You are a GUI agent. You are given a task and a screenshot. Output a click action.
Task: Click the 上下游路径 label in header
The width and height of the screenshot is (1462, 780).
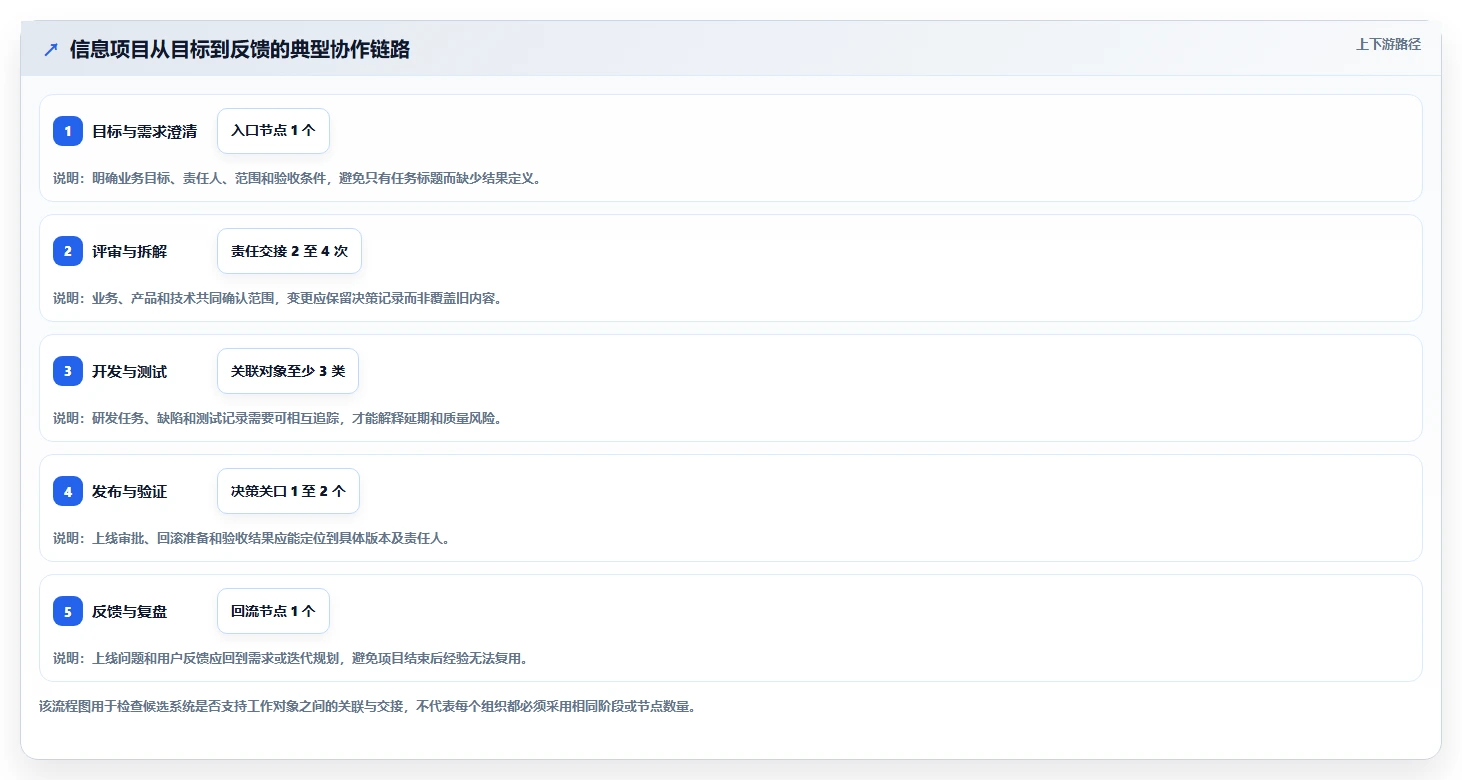coord(1388,44)
